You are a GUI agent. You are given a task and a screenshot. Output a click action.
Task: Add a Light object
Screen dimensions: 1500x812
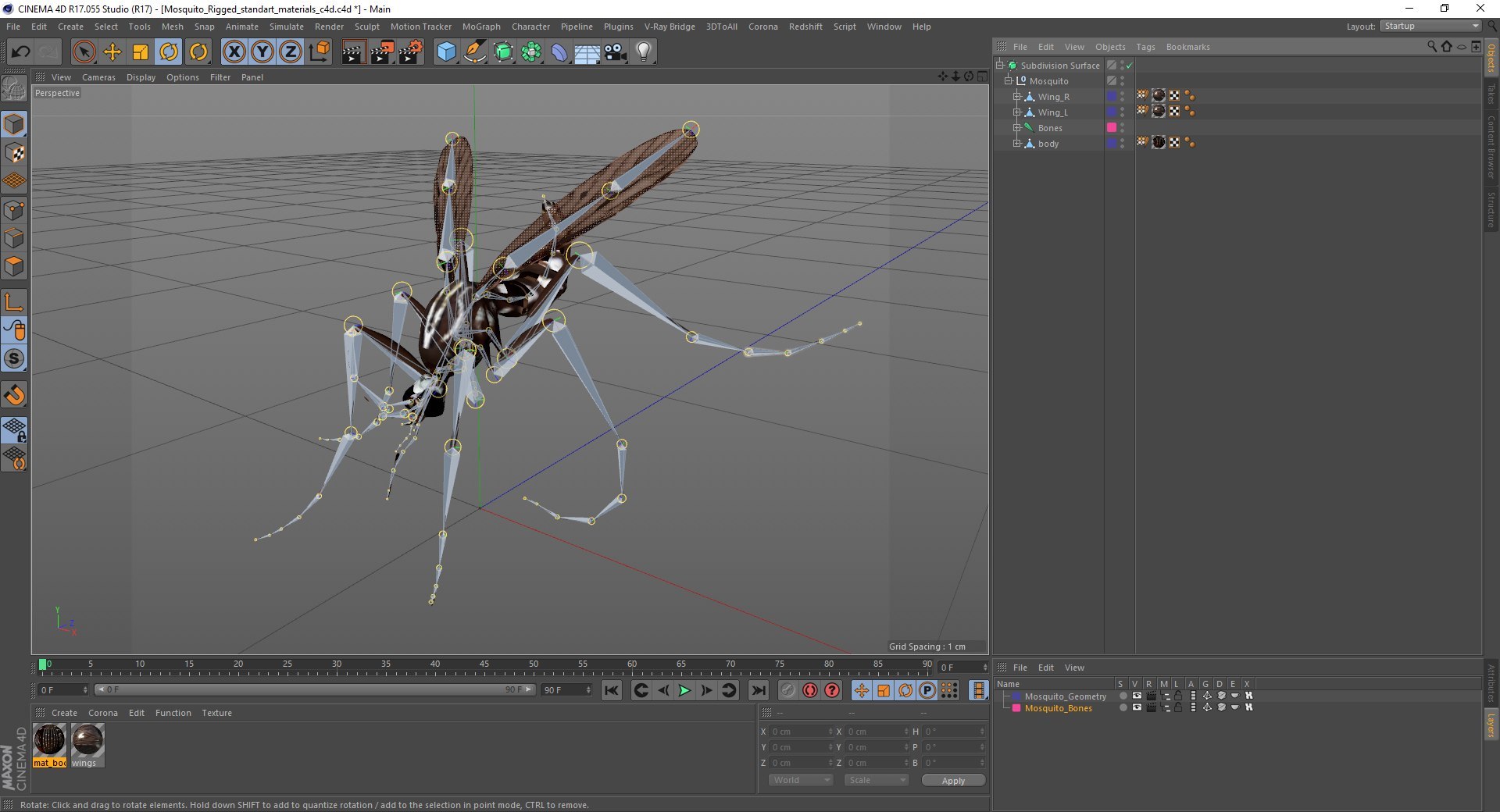point(644,52)
